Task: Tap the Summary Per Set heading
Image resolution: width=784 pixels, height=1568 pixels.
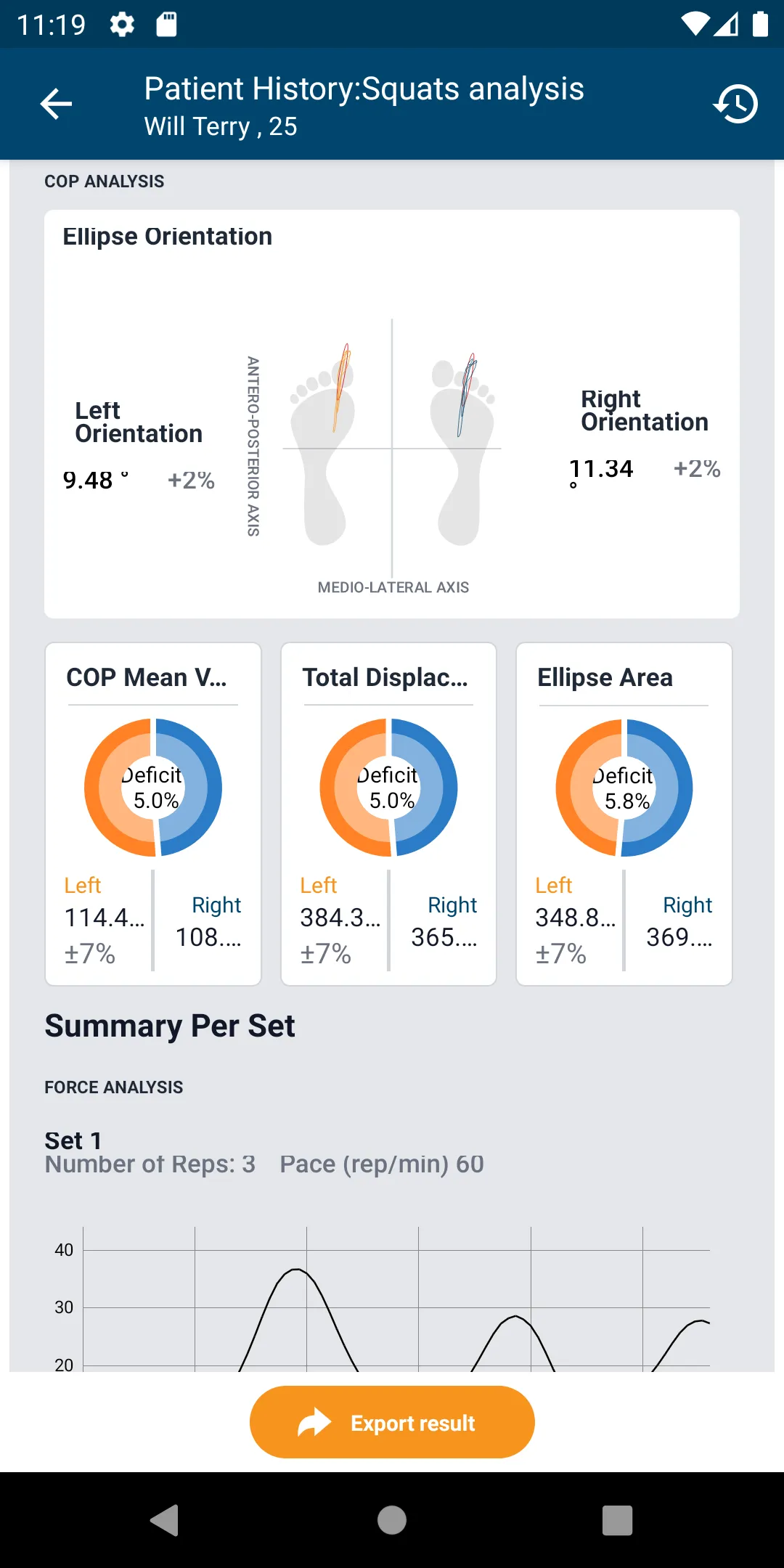Action: [170, 1026]
